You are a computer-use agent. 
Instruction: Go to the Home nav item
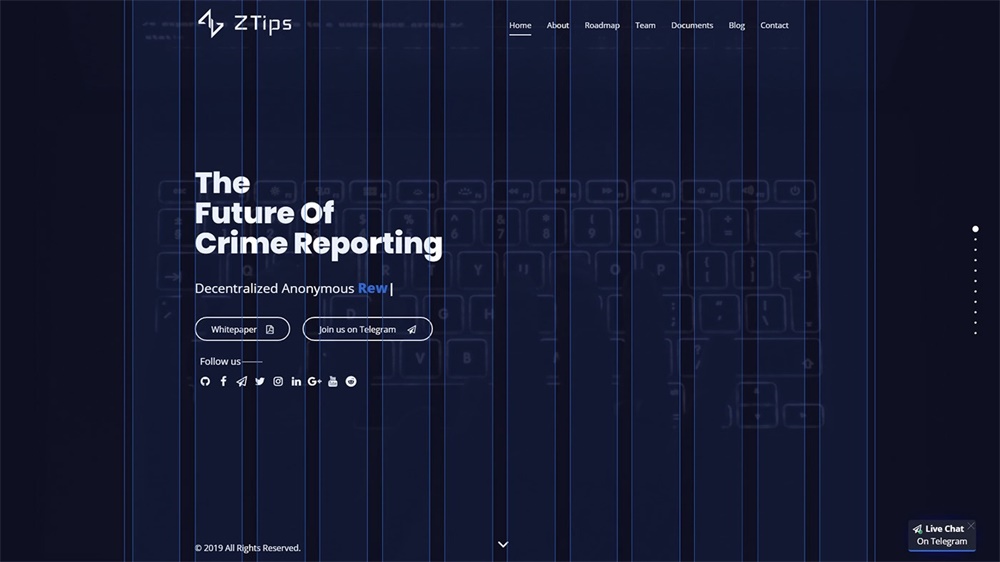[x=520, y=26]
